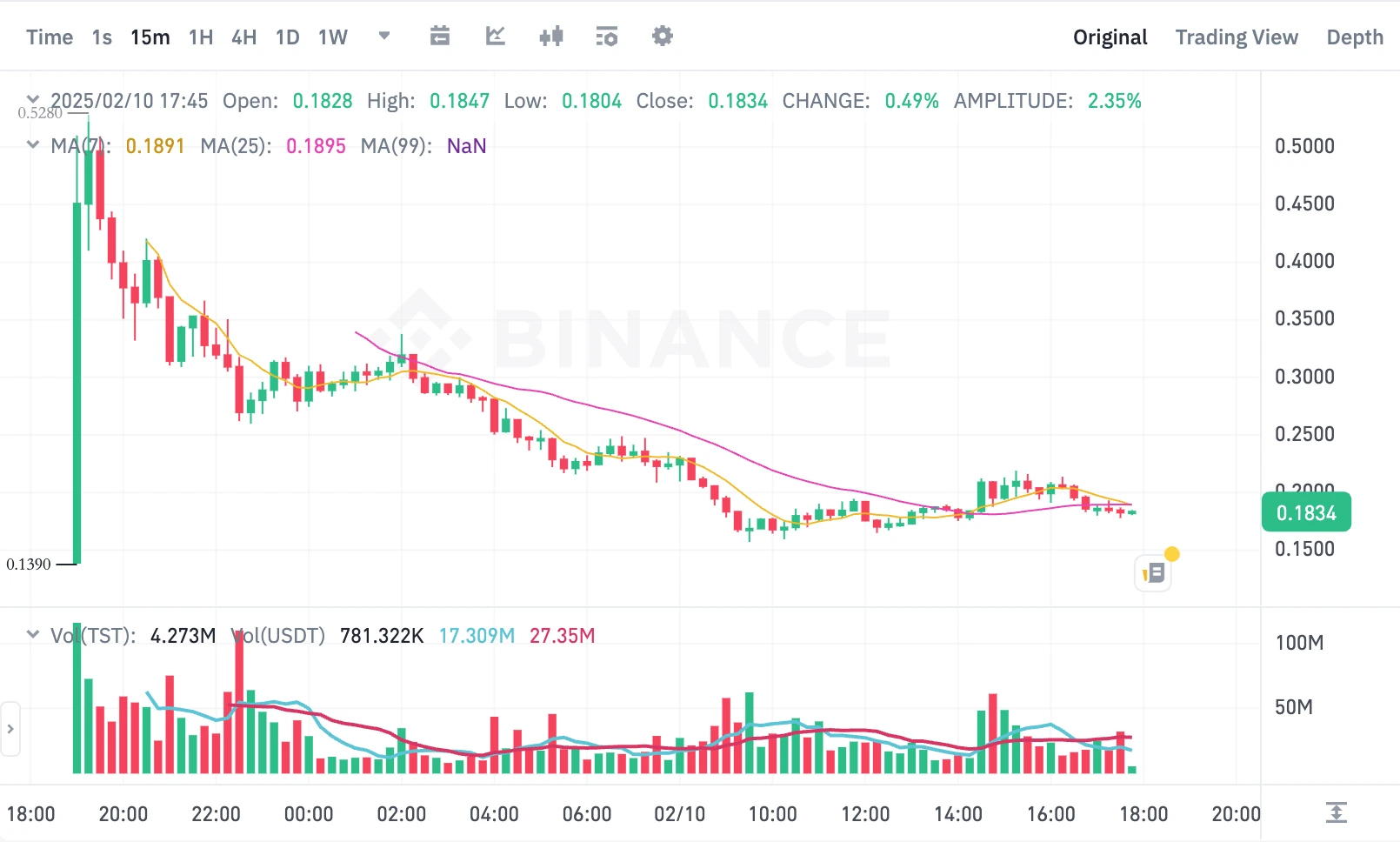Click the 0.5000 price axis label
The width and height of the screenshot is (1400, 842).
1304,146
